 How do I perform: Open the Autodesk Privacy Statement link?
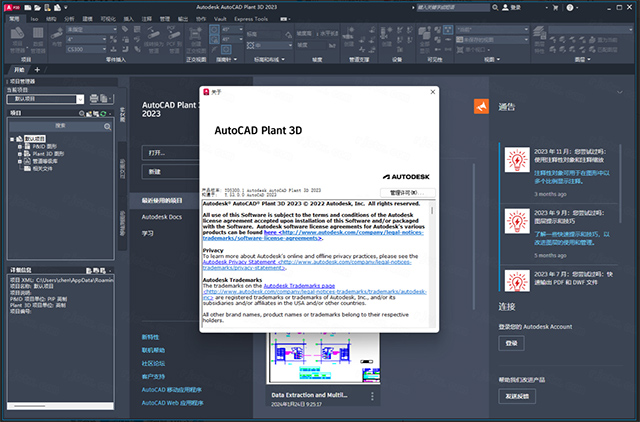[x=240, y=262]
